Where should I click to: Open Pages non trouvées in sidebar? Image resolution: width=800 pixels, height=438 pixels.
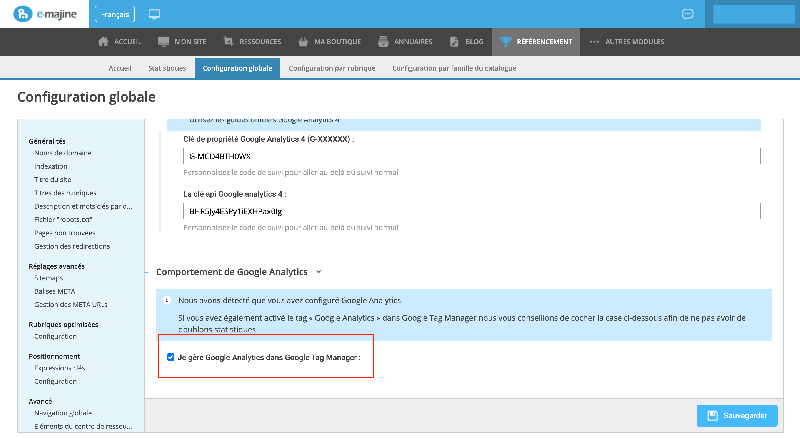(65, 233)
